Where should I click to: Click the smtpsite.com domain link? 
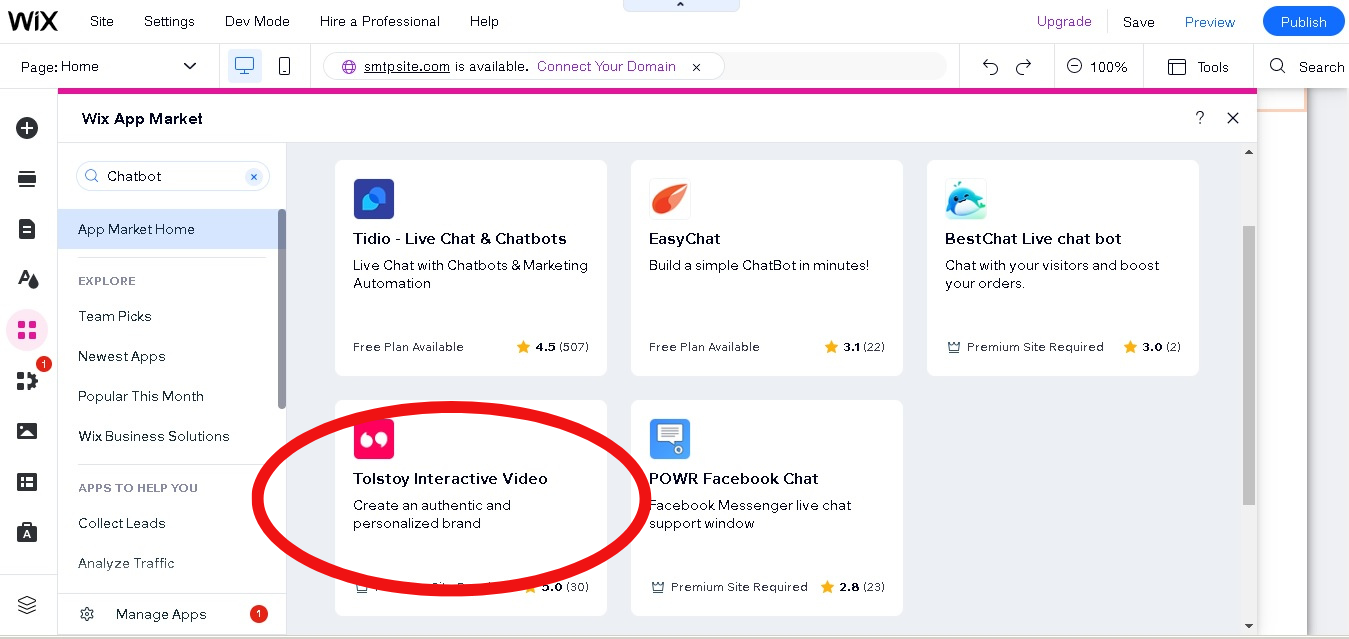(x=406, y=67)
